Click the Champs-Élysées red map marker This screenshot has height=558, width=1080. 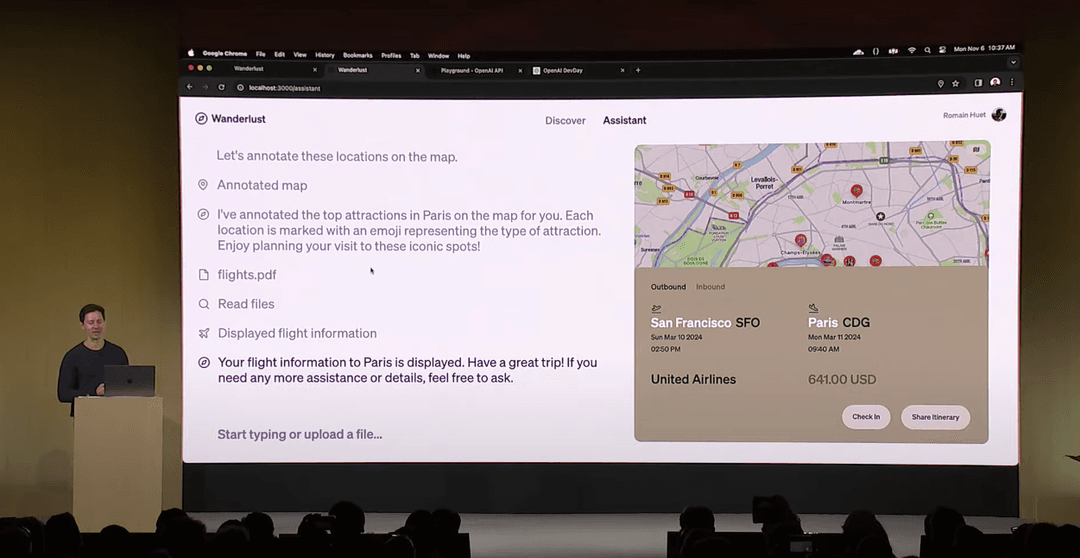pyautogui.click(x=801, y=240)
